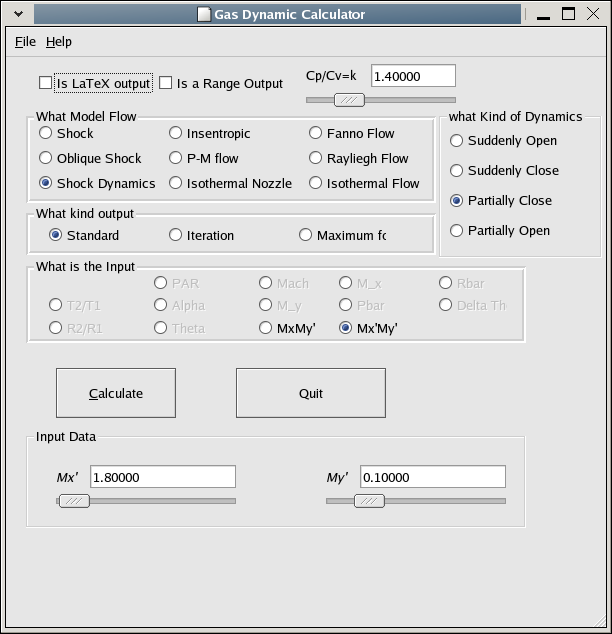Click the Quit button

point(311,393)
